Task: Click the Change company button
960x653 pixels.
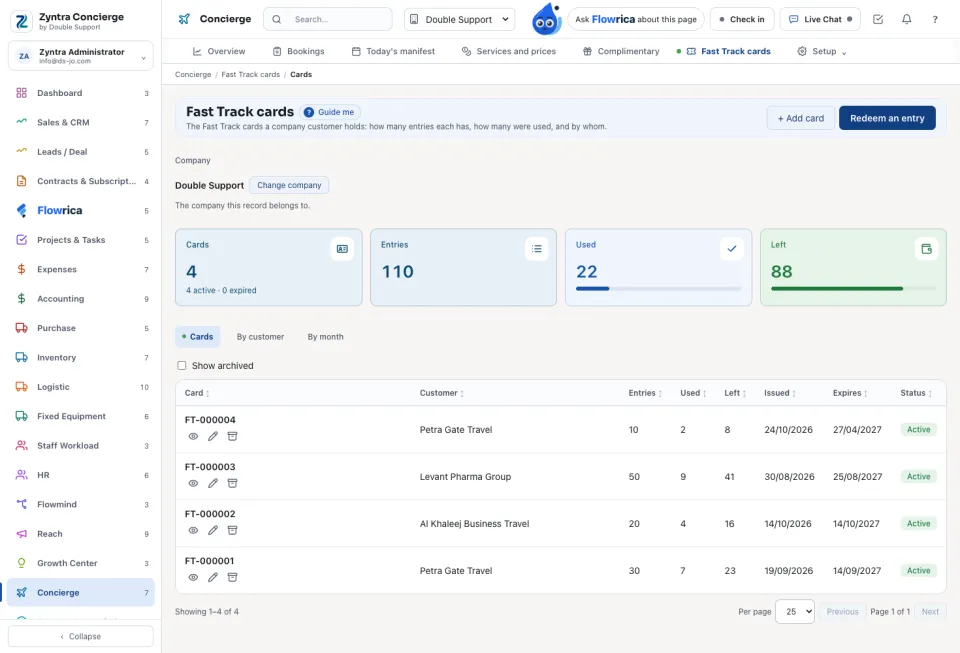Action: pos(289,185)
